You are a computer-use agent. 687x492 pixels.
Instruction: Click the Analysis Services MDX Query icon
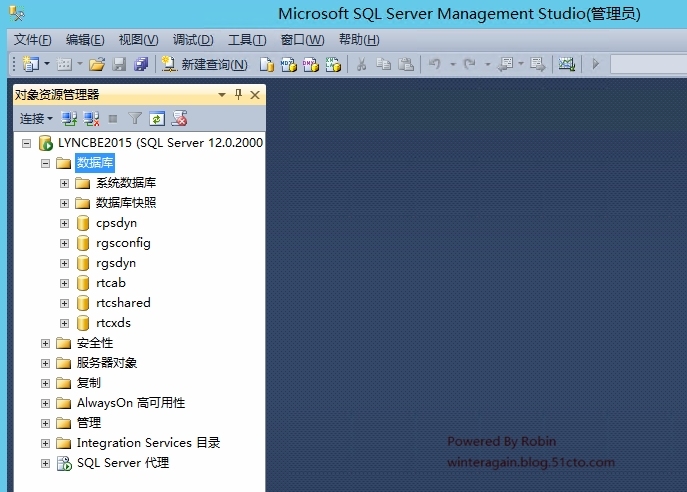click(x=289, y=64)
